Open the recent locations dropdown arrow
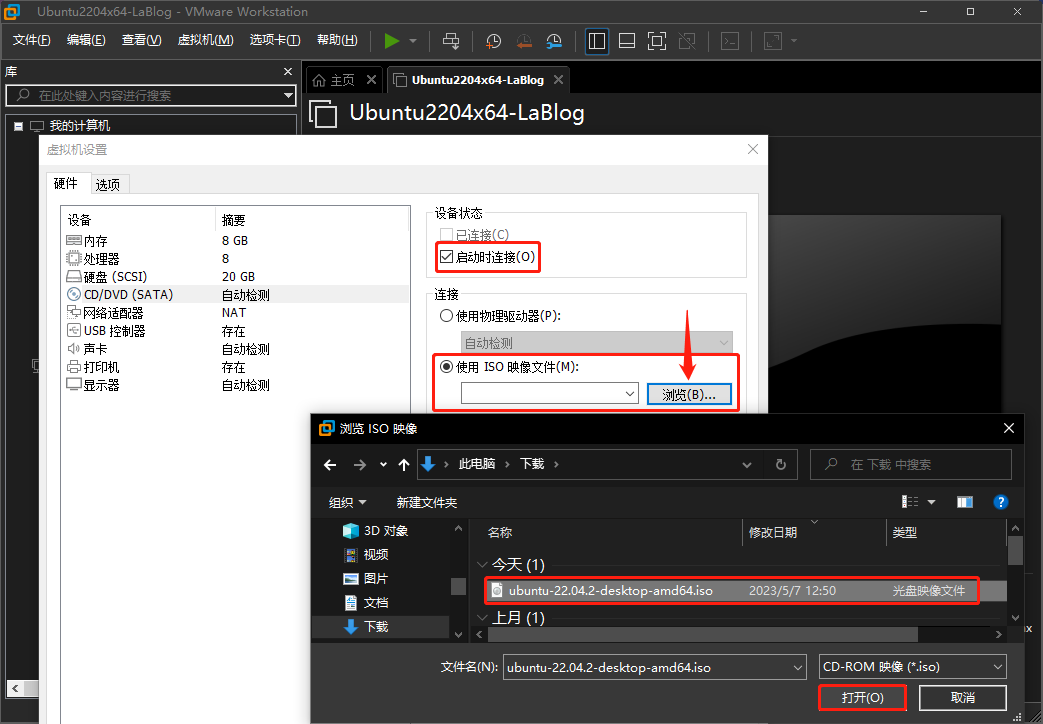This screenshot has width=1043, height=724. tap(383, 464)
